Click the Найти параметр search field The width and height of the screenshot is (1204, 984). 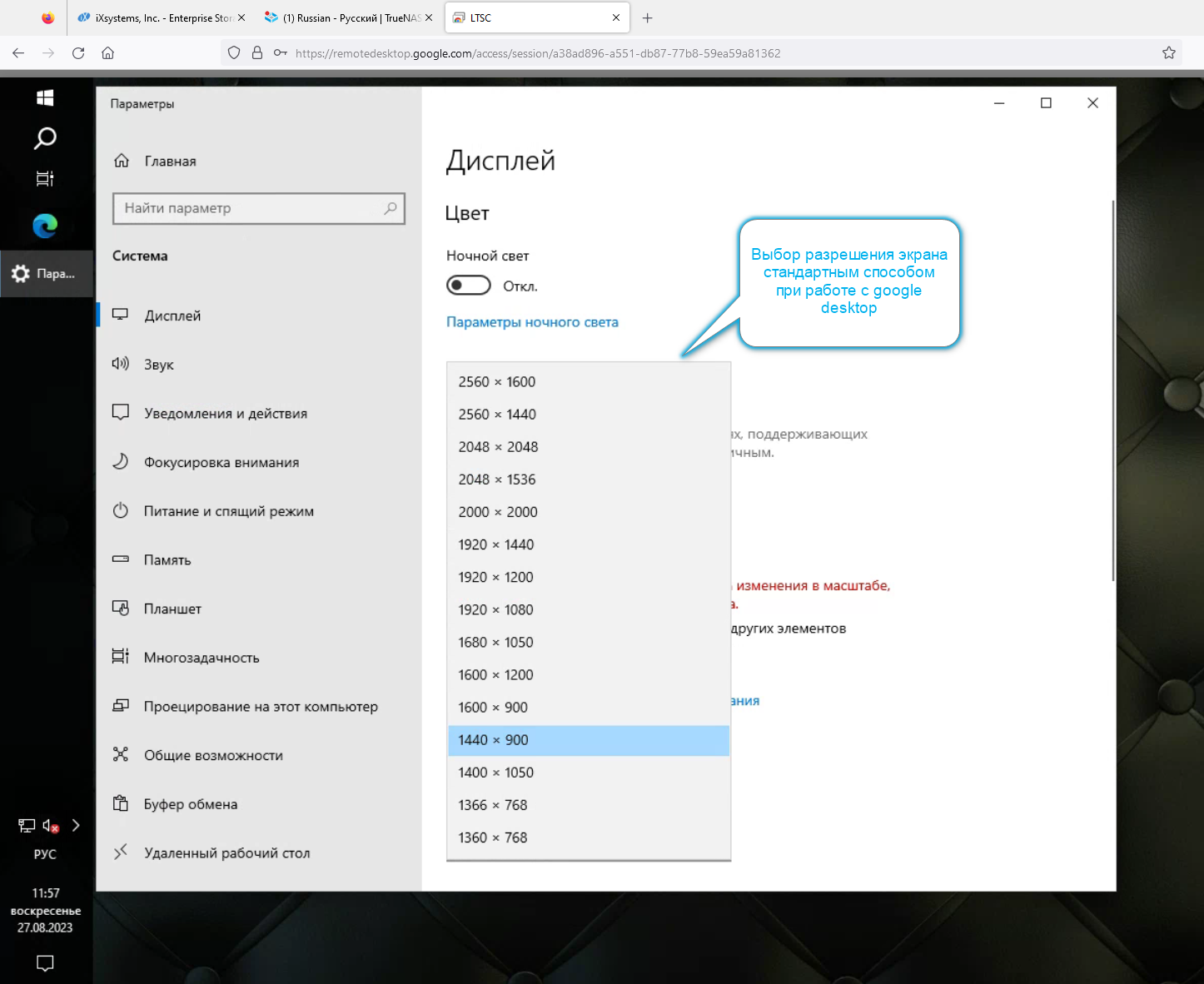pyautogui.click(x=259, y=208)
